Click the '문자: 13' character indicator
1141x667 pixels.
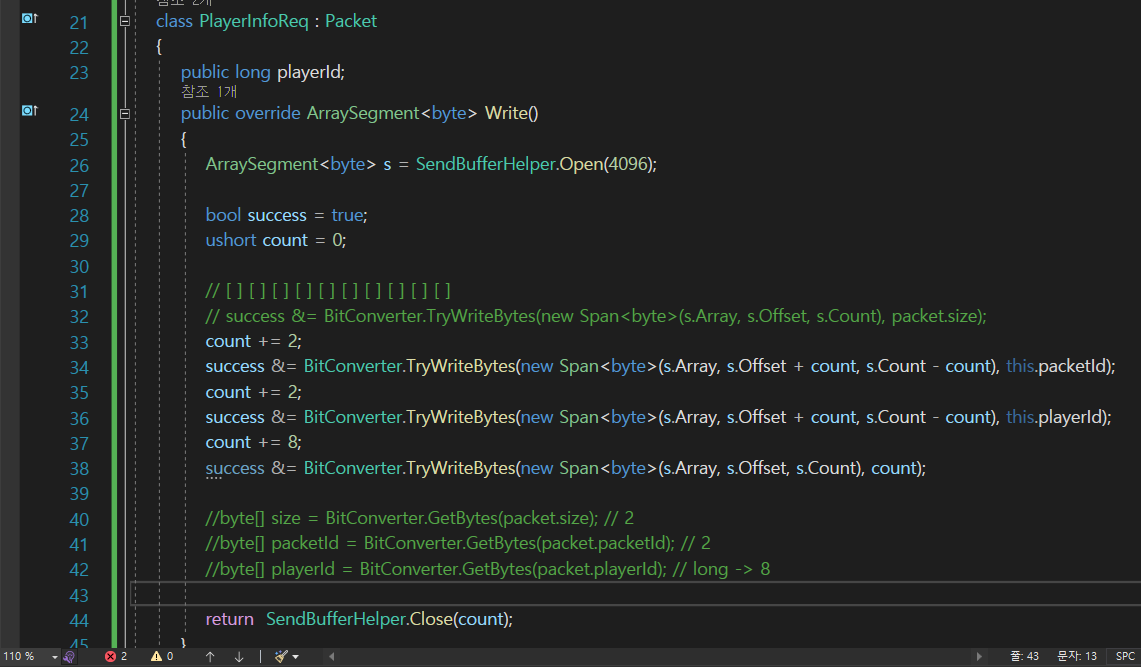[x=1079, y=656]
